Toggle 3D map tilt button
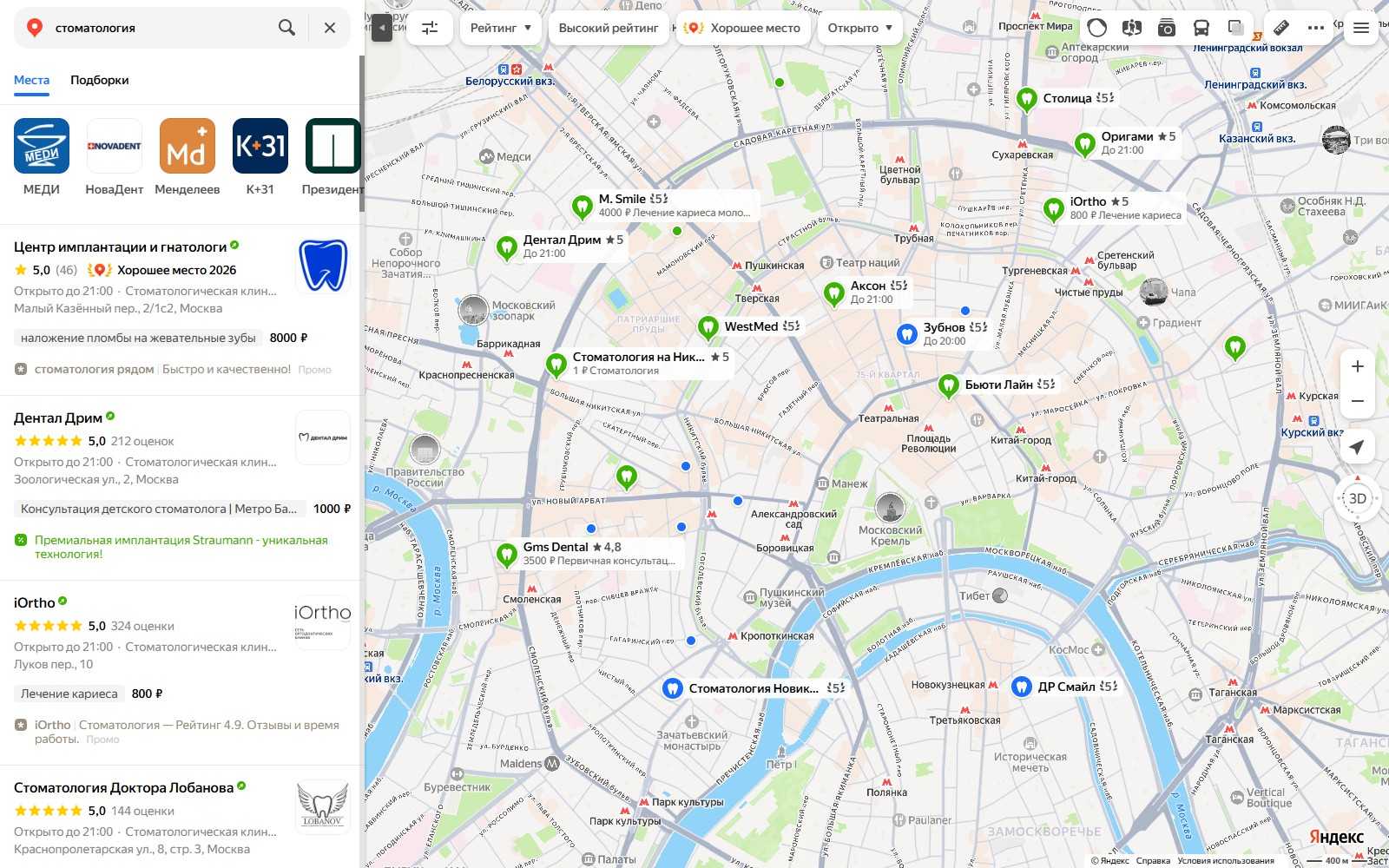 coord(1358,498)
